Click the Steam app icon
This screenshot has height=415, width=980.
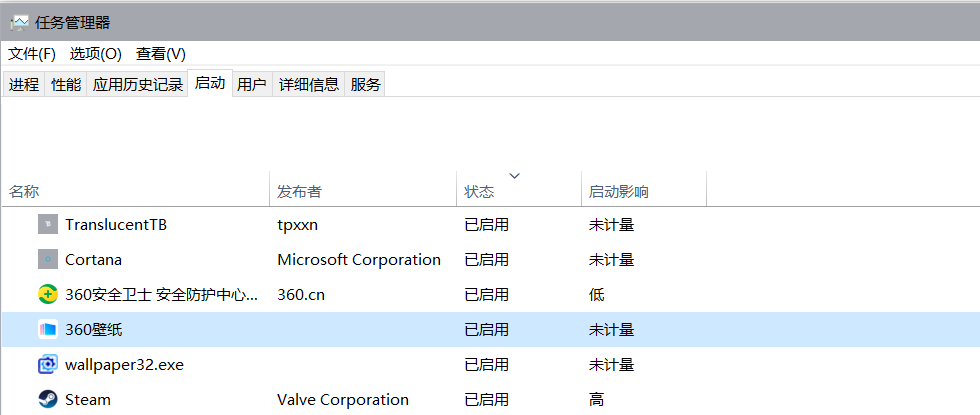tap(48, 399)
